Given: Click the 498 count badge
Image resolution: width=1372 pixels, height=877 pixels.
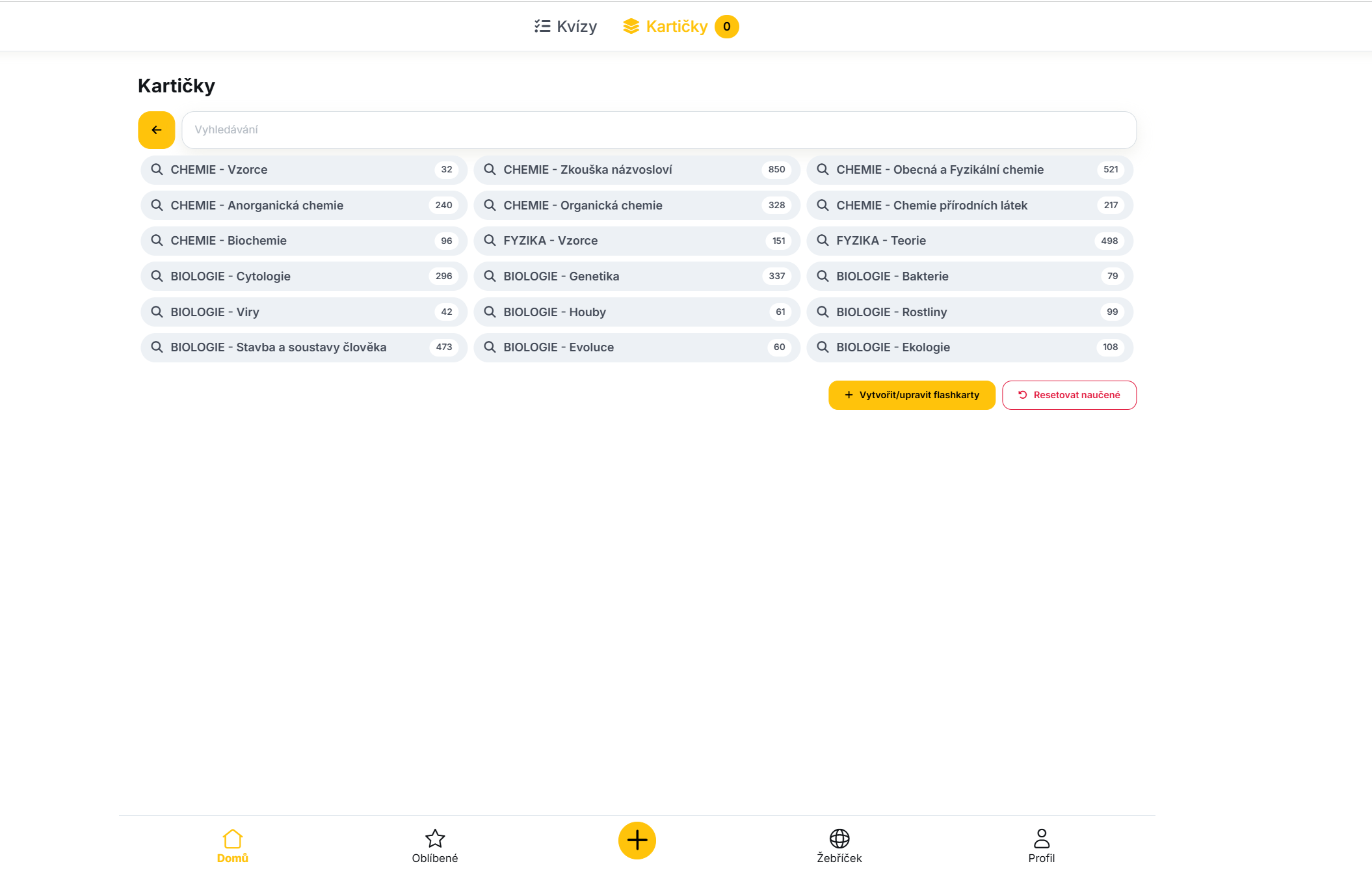Looking at the screenshot, I should (1109, 241).
